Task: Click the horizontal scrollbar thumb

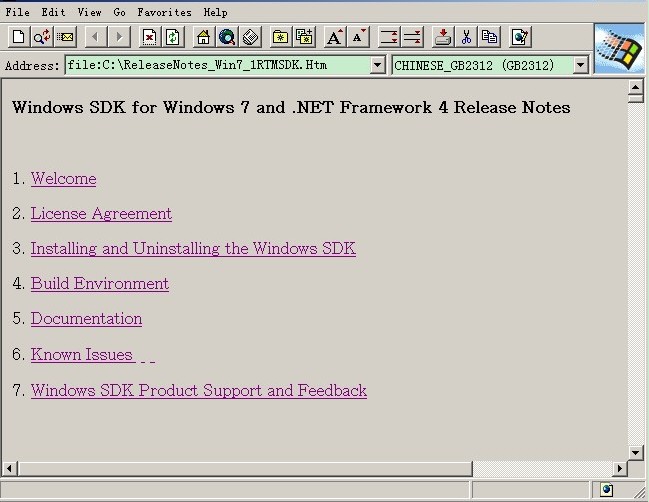Action: (x=244, y=468)
